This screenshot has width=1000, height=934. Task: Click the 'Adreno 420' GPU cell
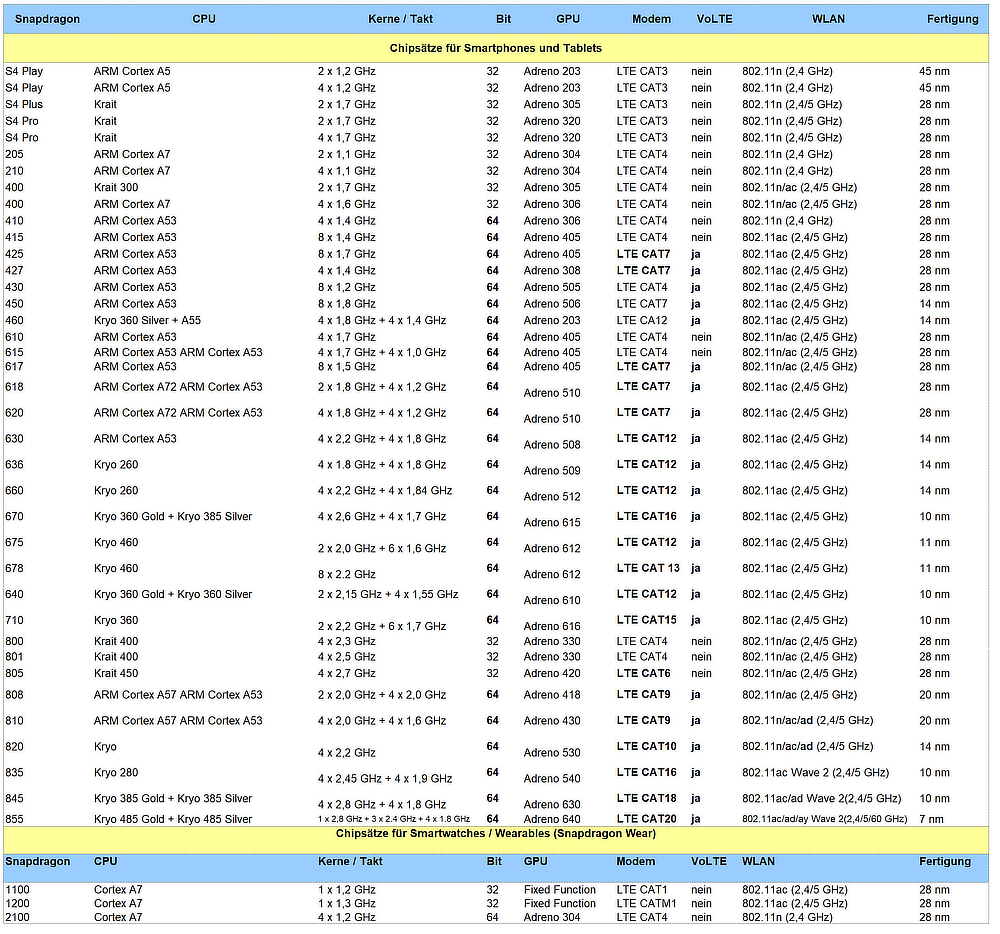(552, 673)
